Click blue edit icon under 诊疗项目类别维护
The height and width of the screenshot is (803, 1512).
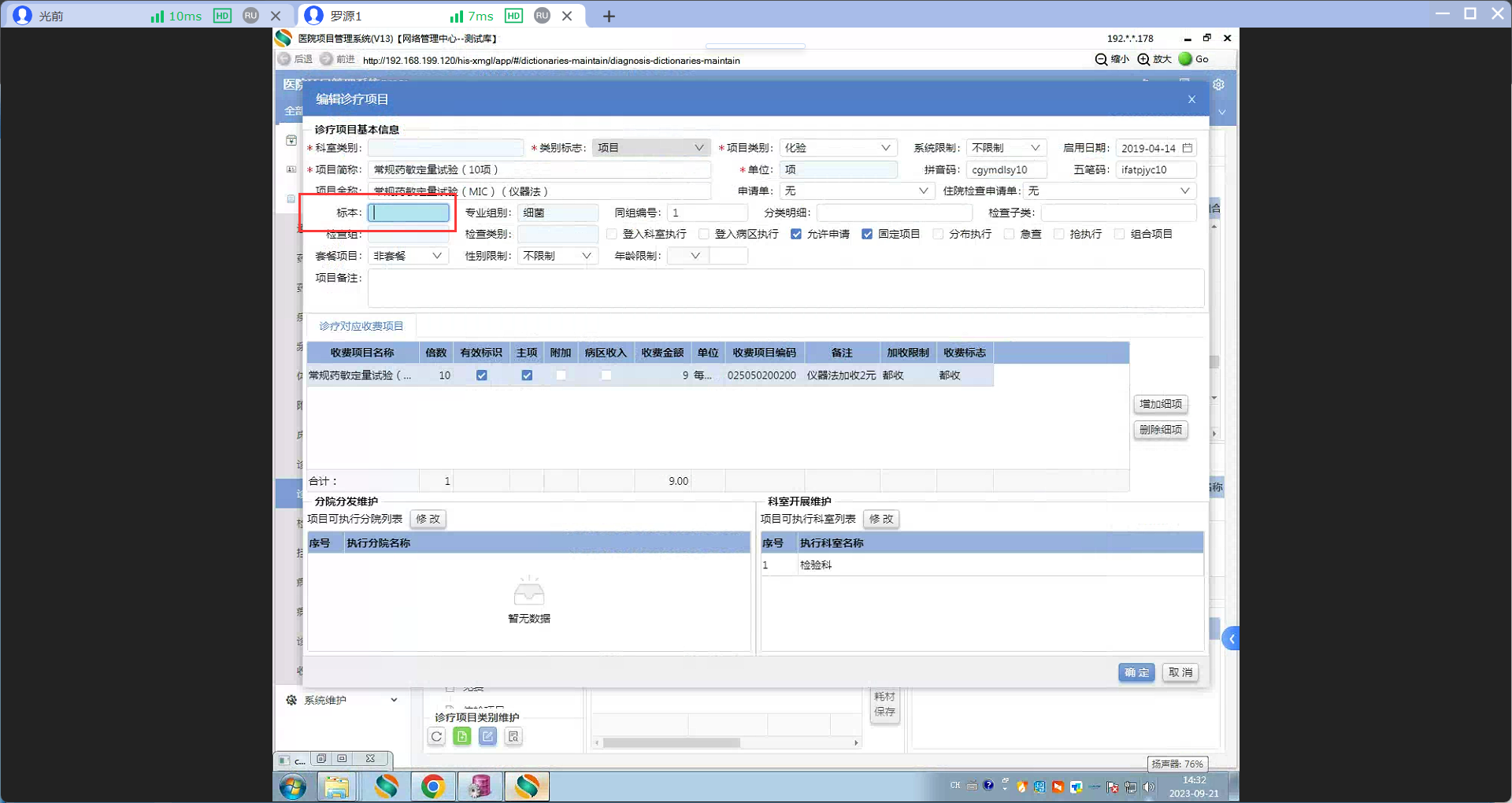(x=487, y=736)
